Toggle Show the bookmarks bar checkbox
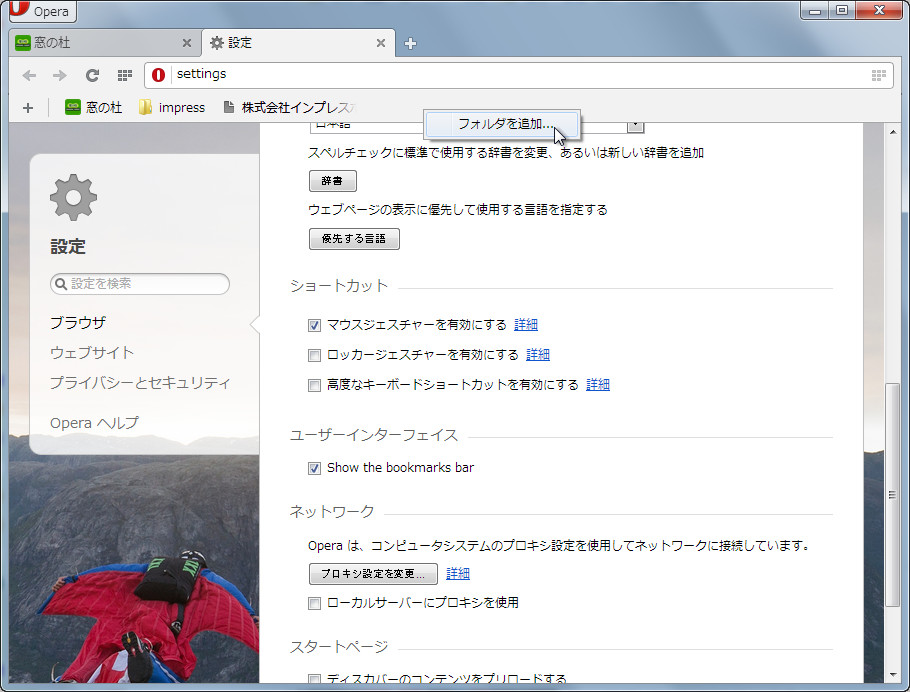The width and height of the screenshot is (910, 692). pyautogui.click(x=314, y=468)
